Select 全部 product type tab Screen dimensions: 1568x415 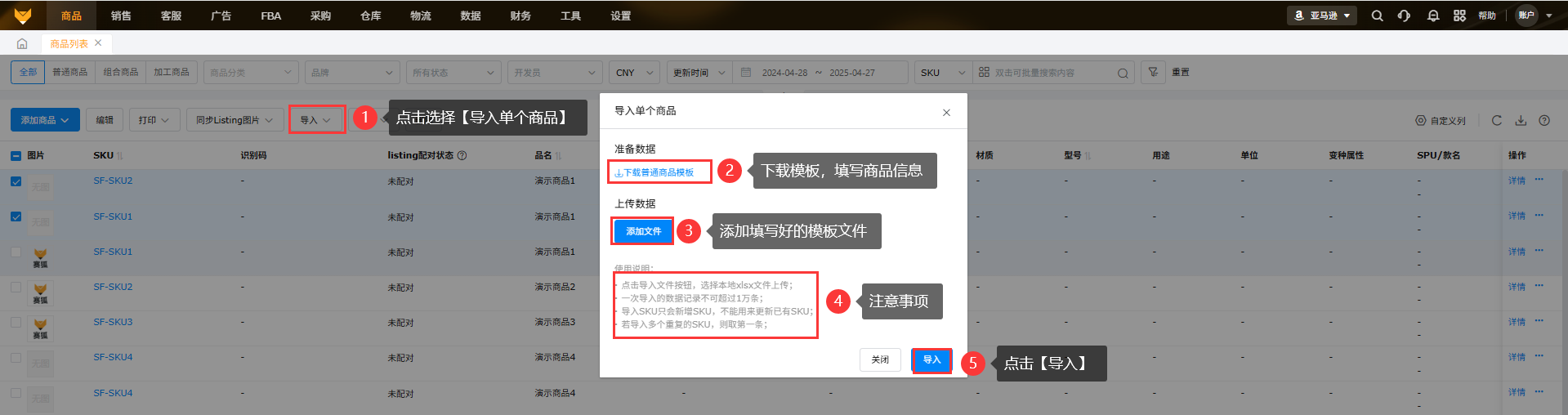28,72
